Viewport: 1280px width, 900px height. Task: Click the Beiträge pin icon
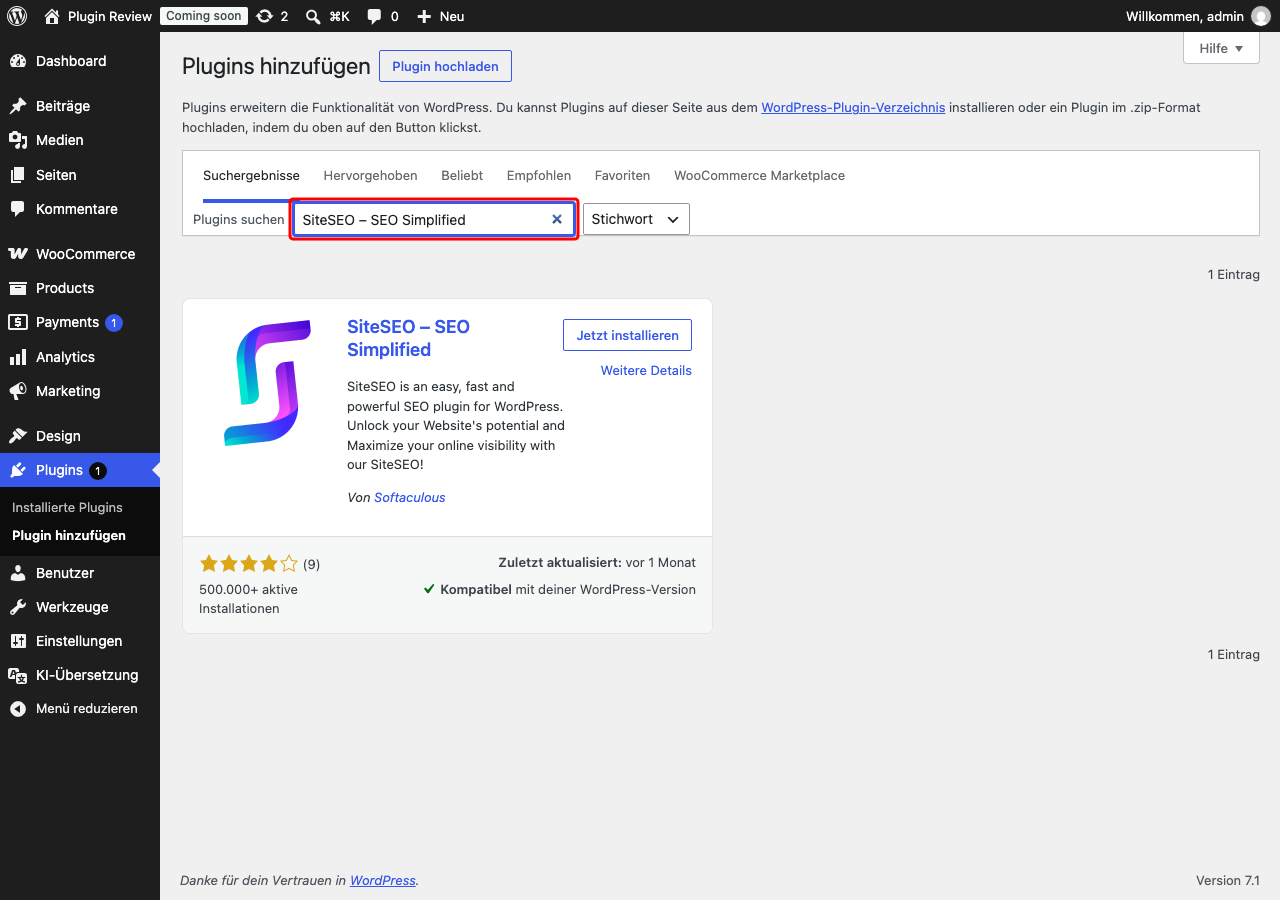[x=18, y=106]
